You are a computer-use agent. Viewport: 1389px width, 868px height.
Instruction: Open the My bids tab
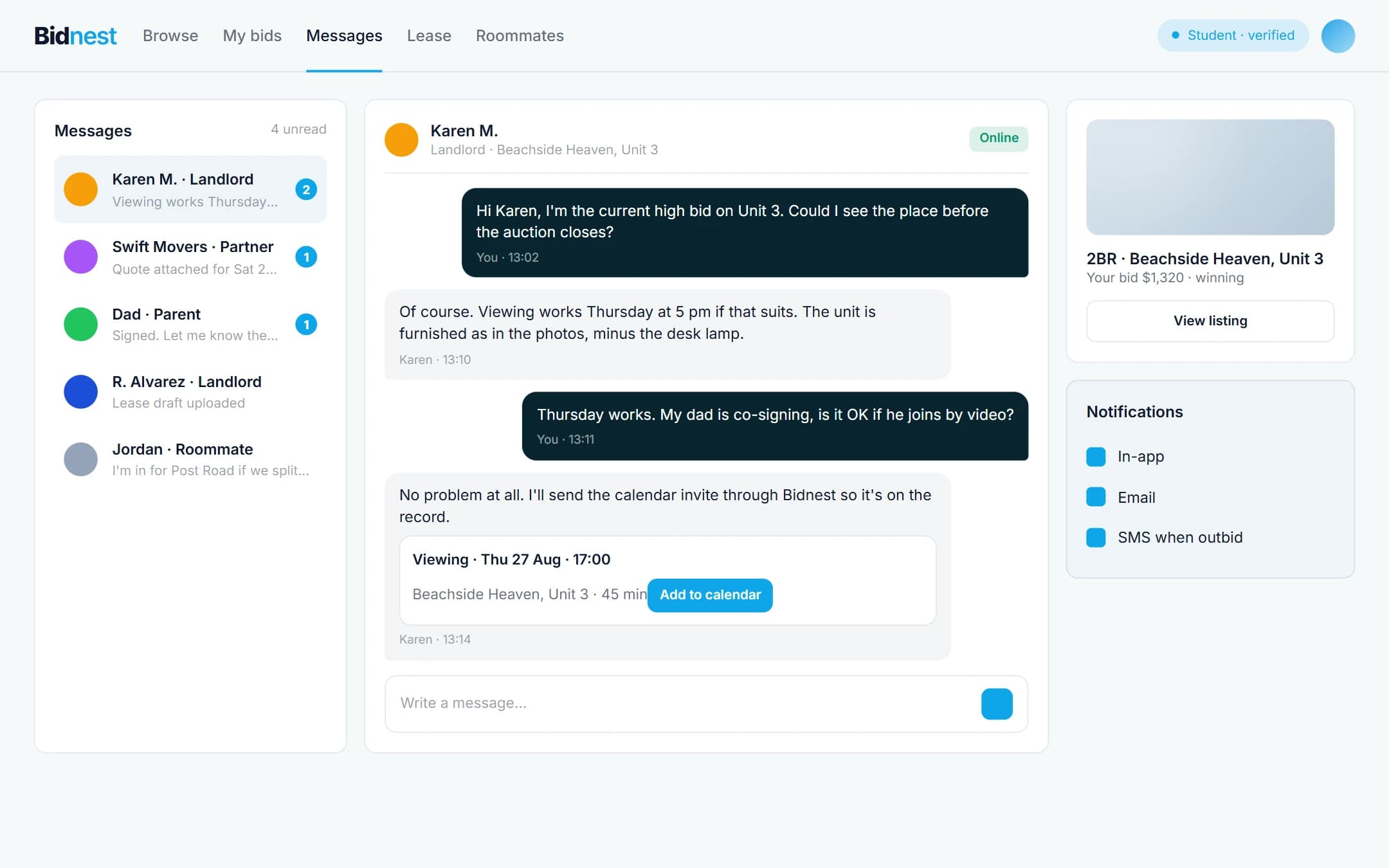(252, 35)
